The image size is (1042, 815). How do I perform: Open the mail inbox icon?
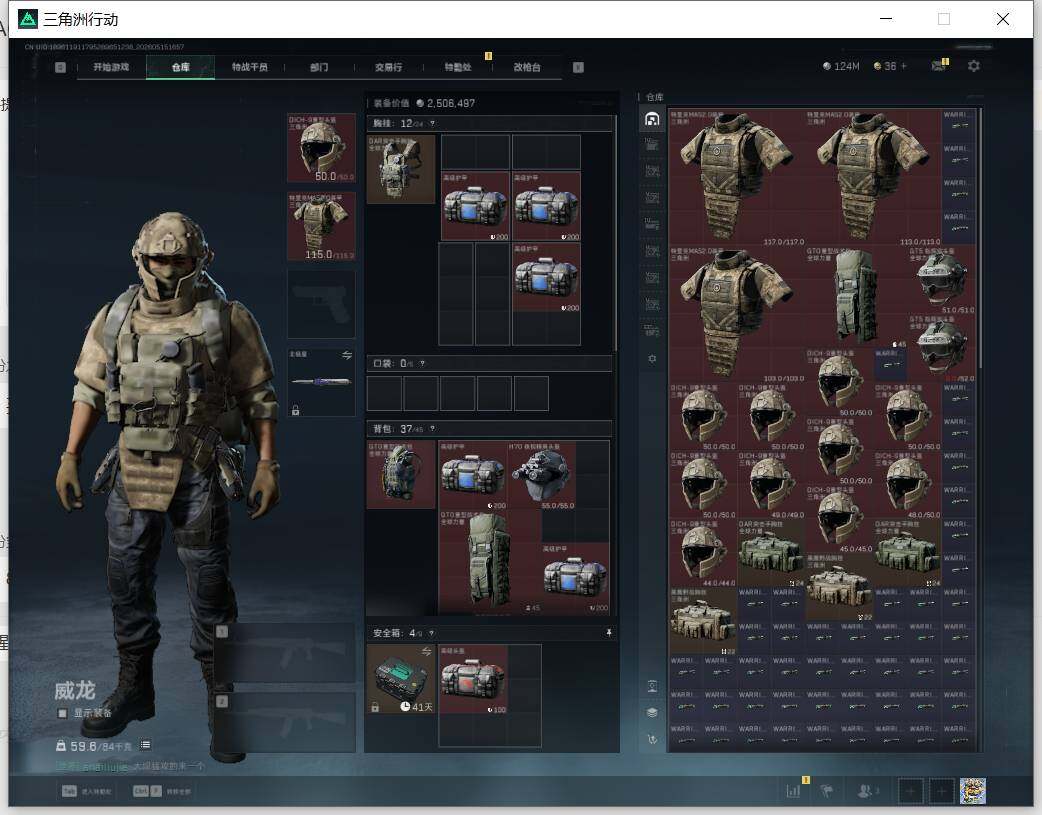938,66
